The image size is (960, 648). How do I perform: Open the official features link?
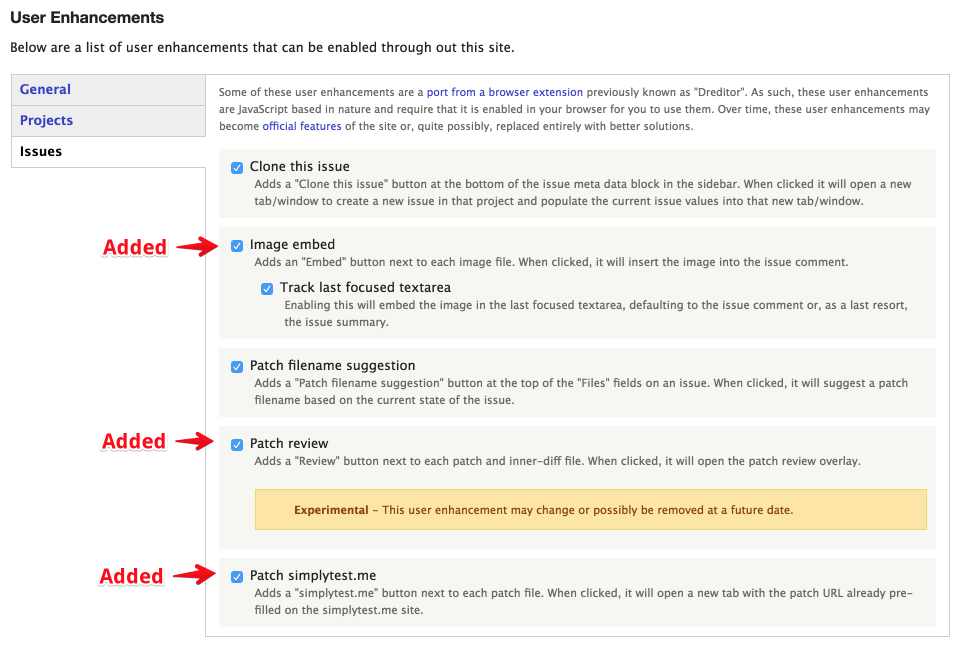tap(302, 126)
